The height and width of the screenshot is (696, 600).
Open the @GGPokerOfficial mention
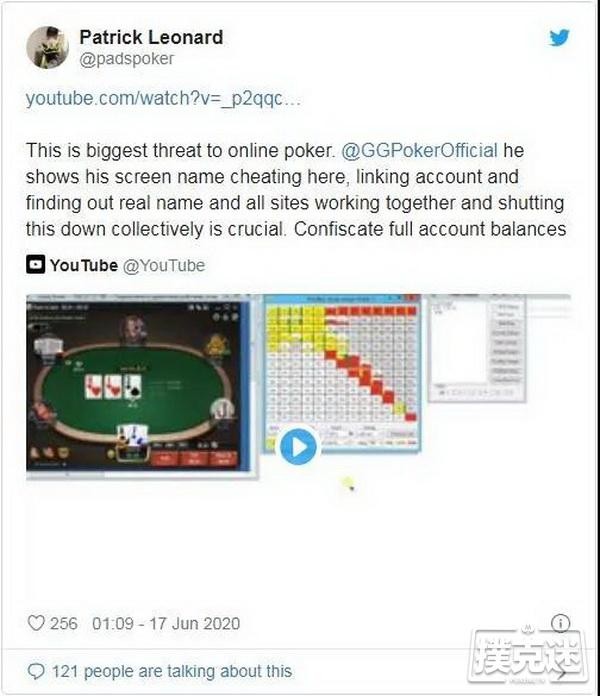[x=419, y=150]
